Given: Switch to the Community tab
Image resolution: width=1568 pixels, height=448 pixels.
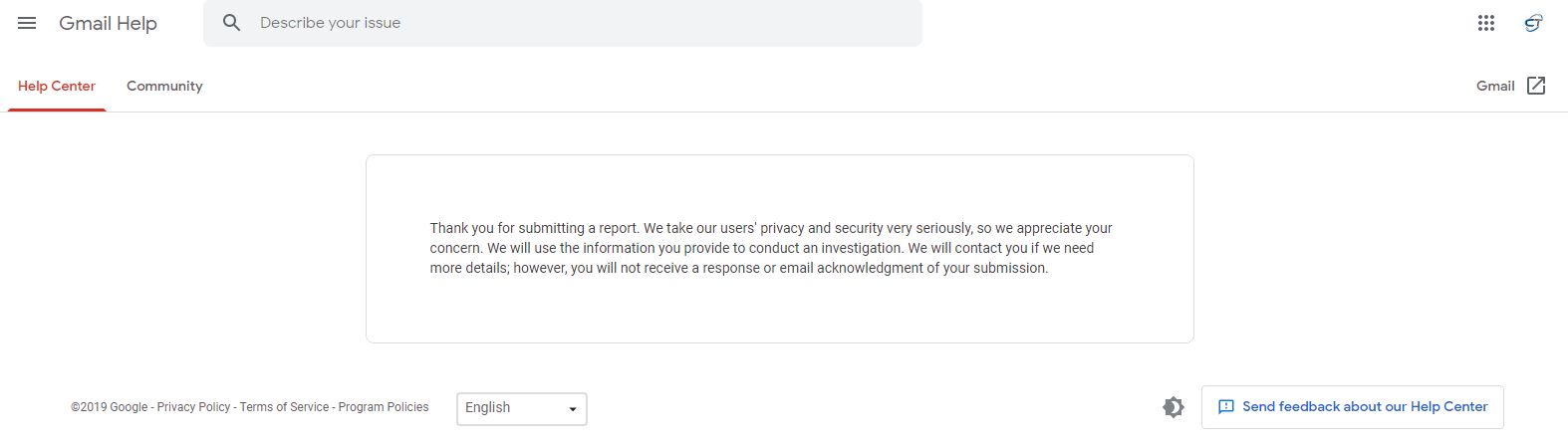Looking at the screenshot, I should (x=164, y=86).
